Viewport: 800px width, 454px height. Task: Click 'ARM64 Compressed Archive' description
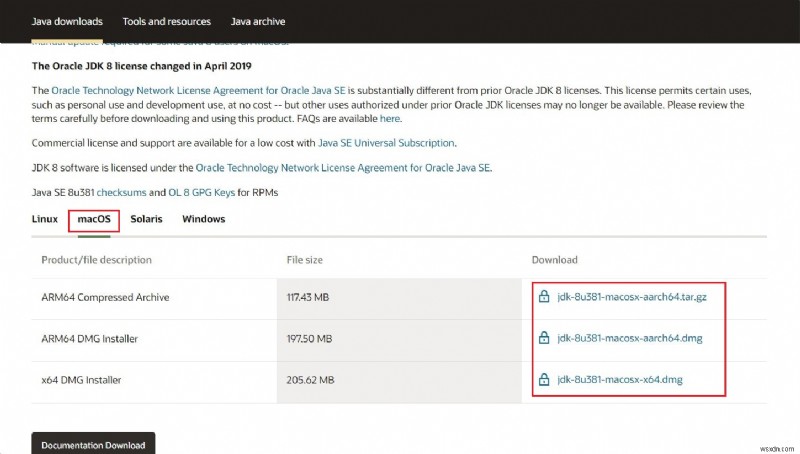[105, 297]
